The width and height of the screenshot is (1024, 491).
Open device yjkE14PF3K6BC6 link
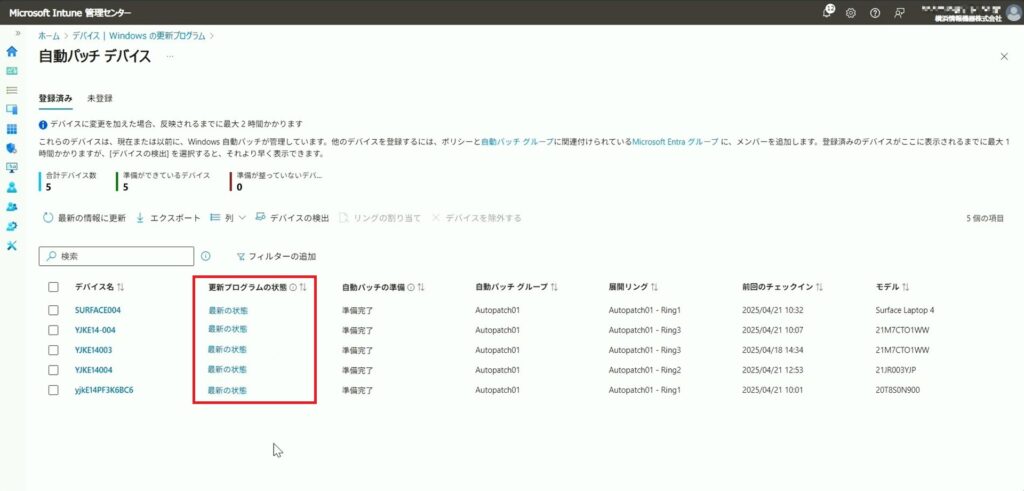point(104,390)
